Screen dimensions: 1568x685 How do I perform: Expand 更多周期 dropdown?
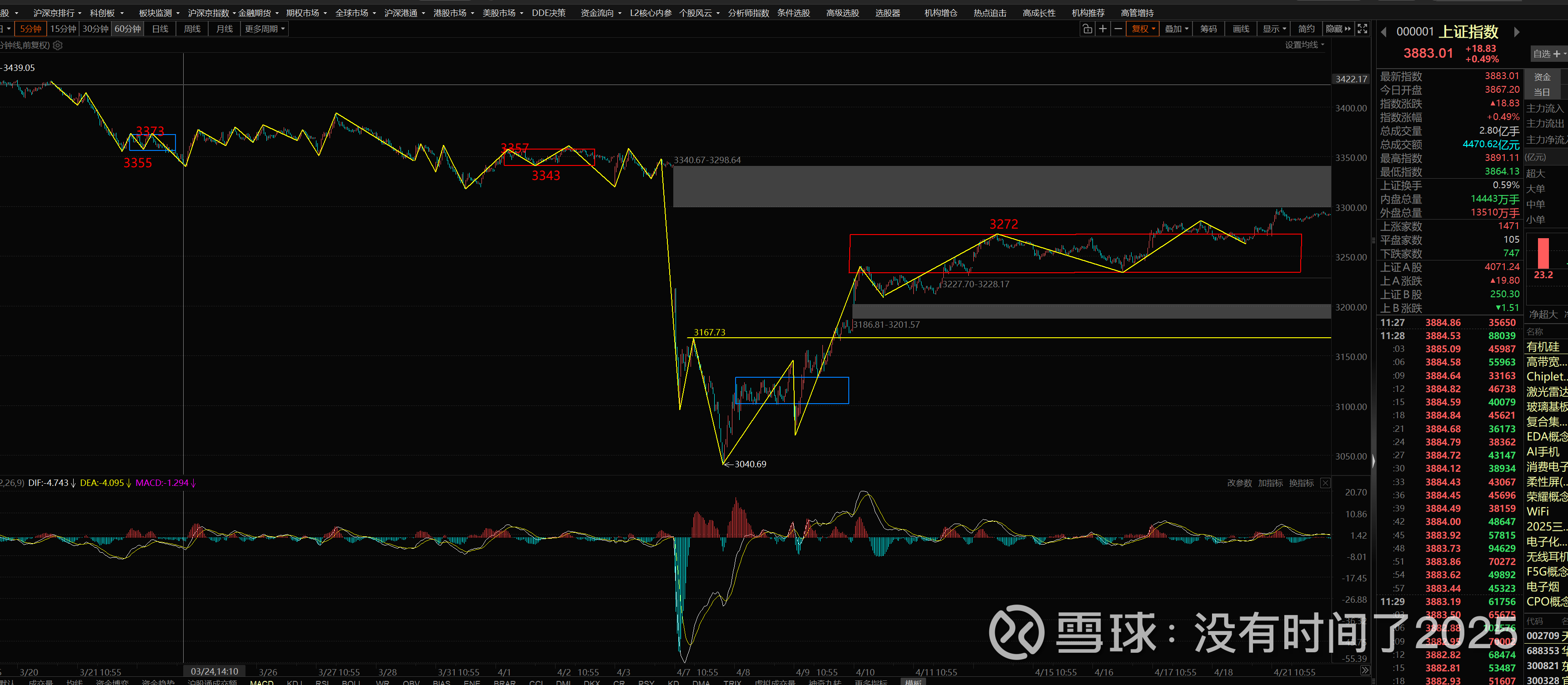tap(265, 29)
